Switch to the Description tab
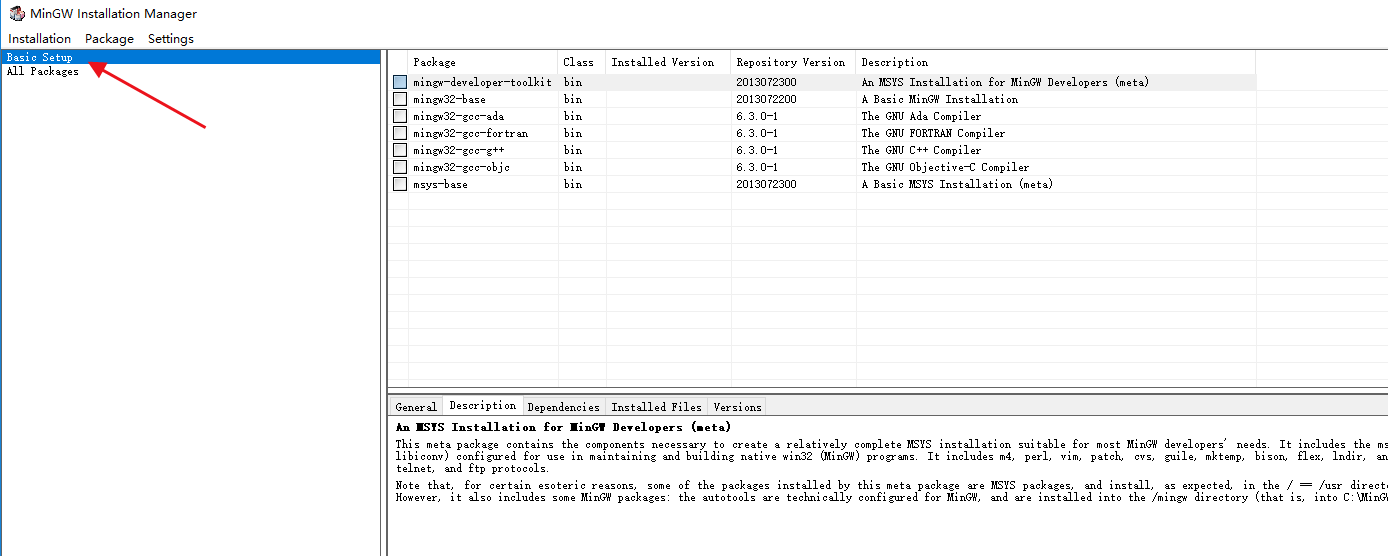 (483, 405)
